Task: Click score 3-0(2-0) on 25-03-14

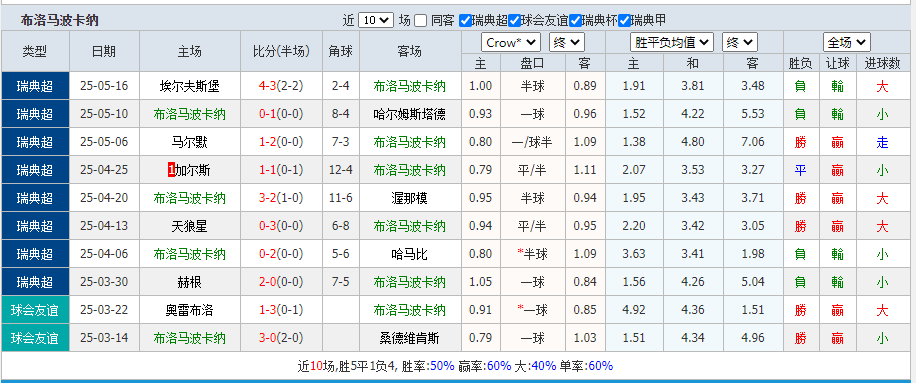Action: pyautogui.click(x=282, y=338)
